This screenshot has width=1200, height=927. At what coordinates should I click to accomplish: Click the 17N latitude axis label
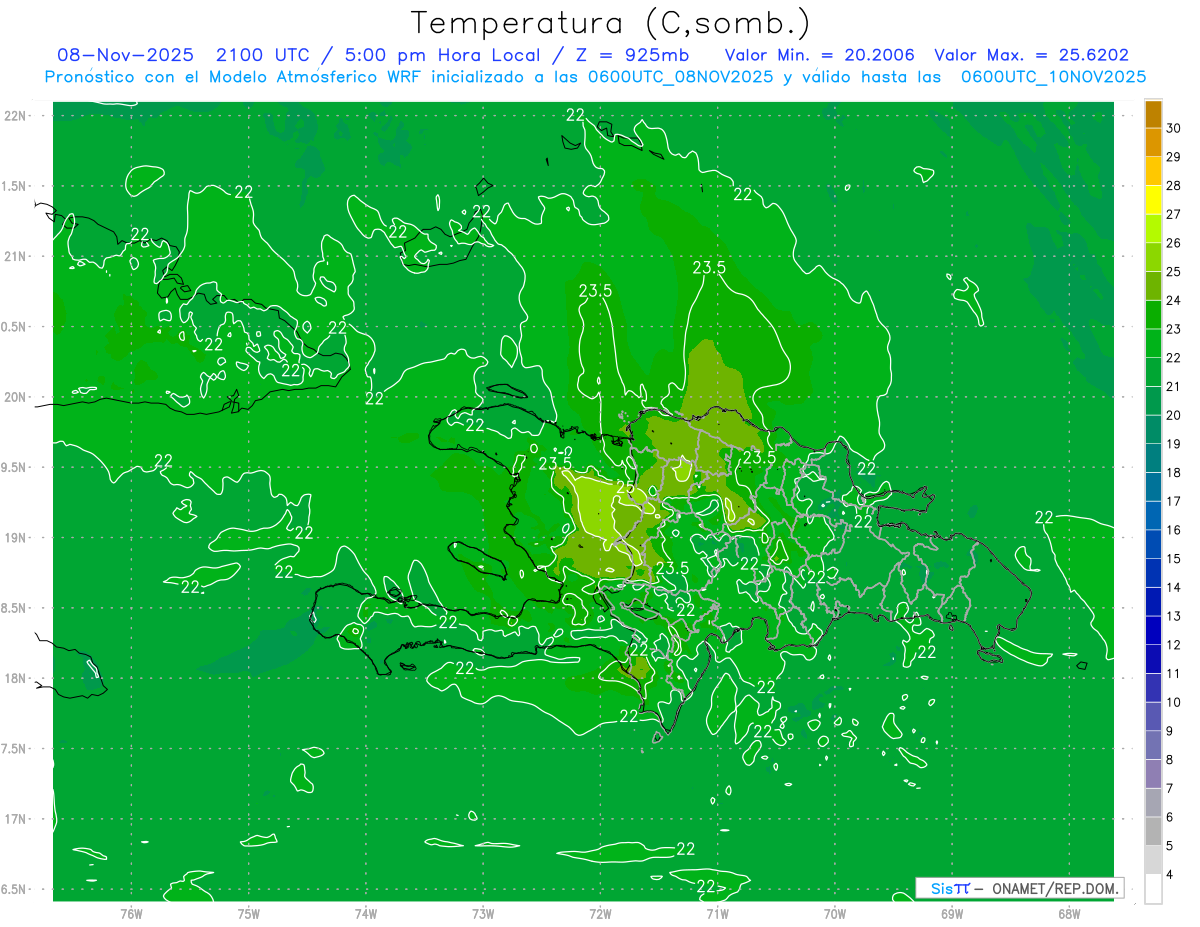click(x=15, y=819)
